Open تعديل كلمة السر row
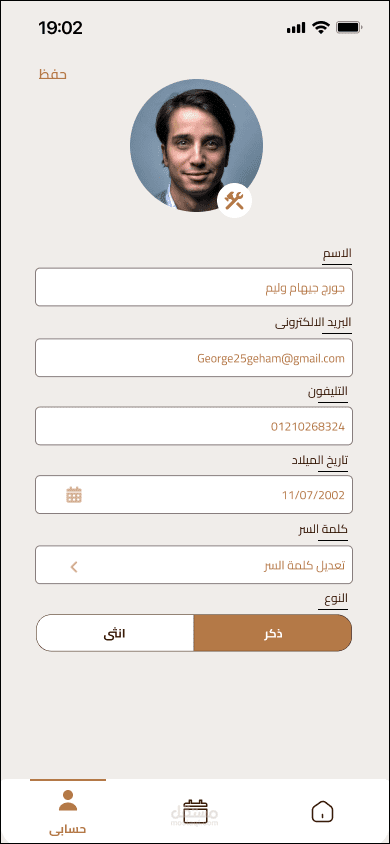 click(x=194, y=565)
